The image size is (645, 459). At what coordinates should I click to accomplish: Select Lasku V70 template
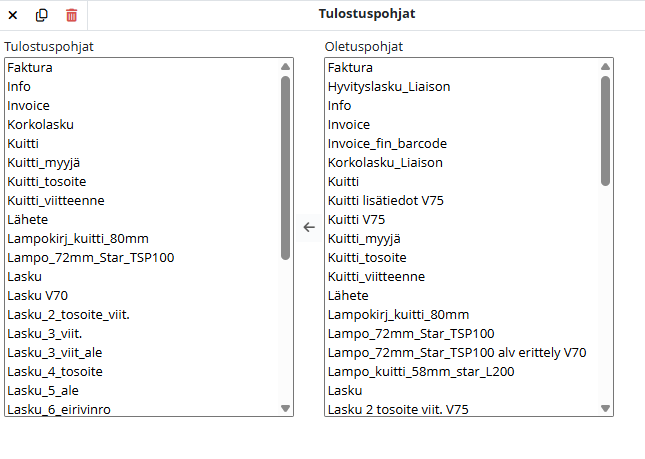click(37, 295)
